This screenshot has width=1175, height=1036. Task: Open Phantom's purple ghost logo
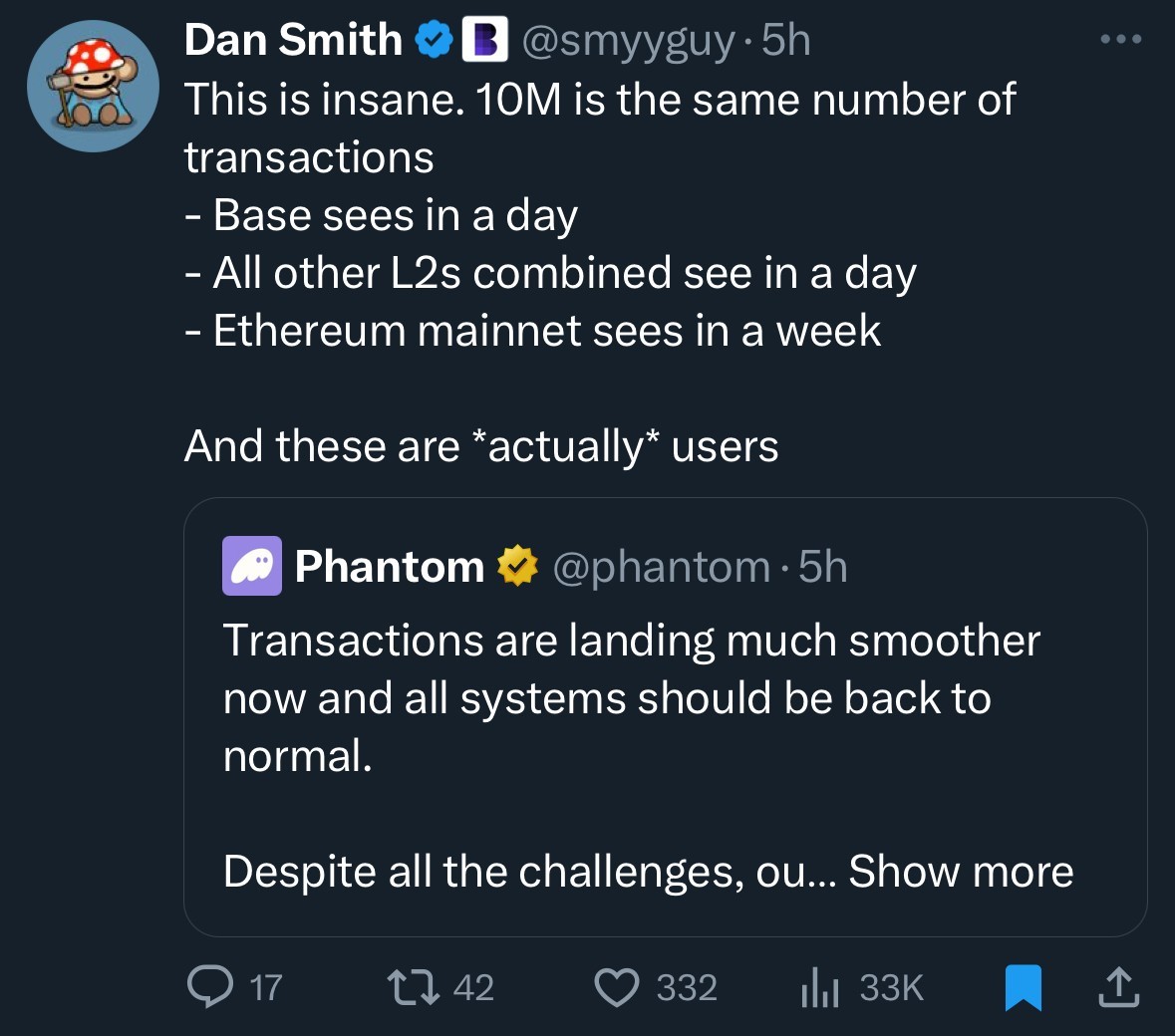[251, 566]
